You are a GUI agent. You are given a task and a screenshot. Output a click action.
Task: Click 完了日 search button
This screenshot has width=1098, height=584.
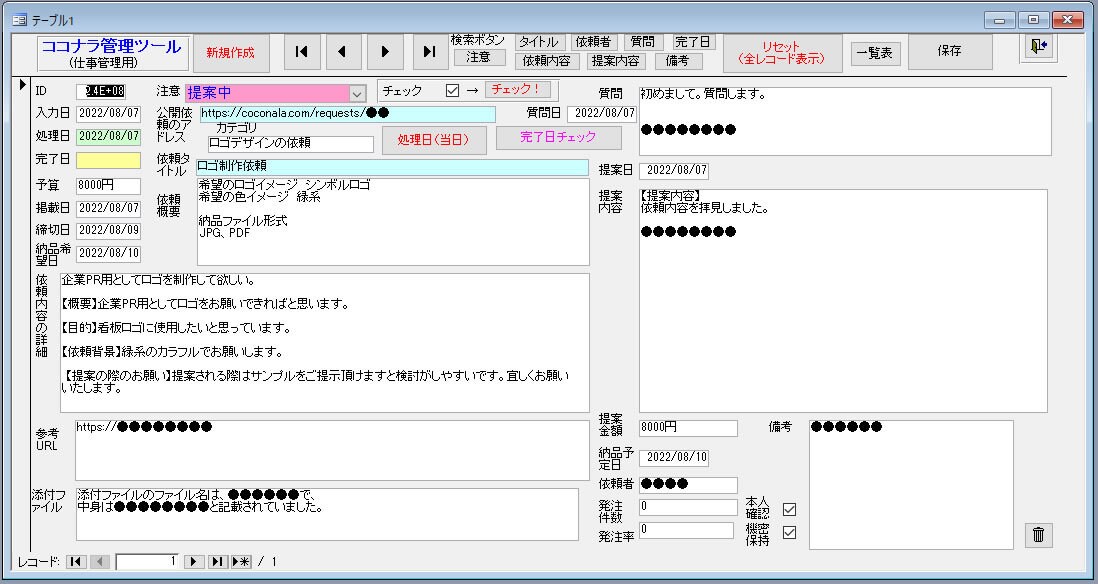pos(694,42)
